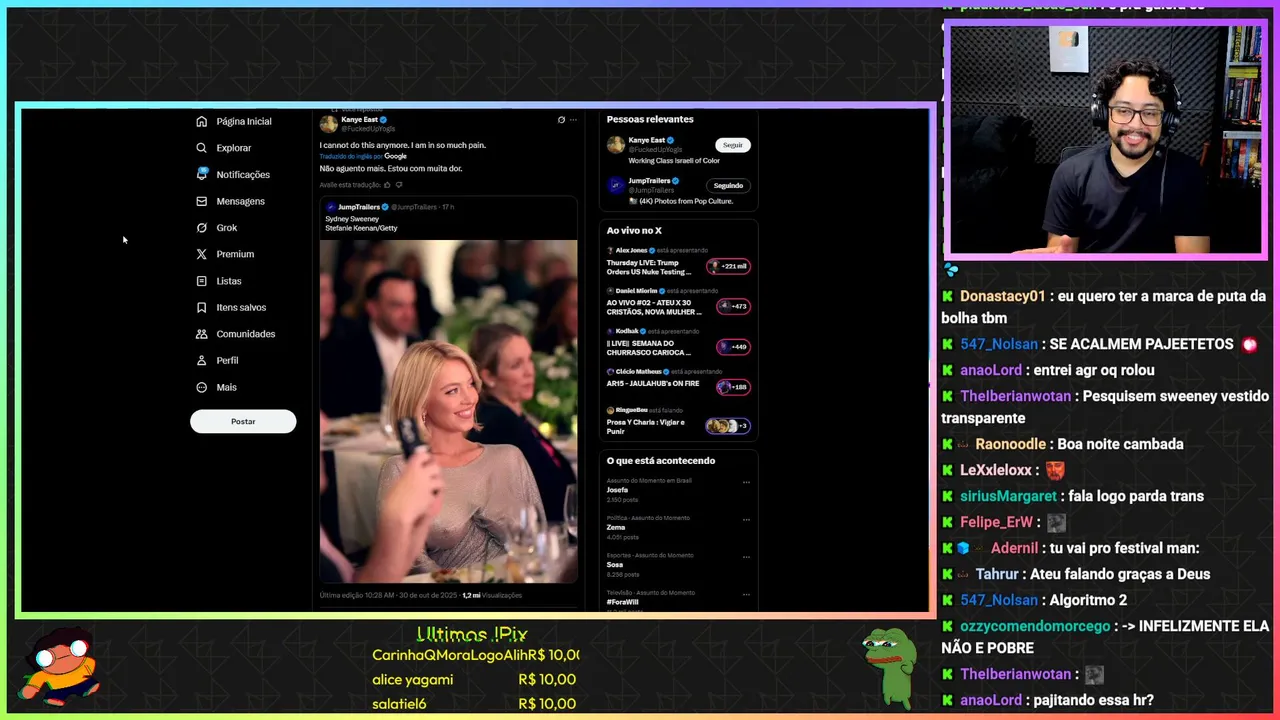1280x720 pixels.
Task: Open Thursday LIVE: Trump Orders broadcast
Action: [648, 267]
